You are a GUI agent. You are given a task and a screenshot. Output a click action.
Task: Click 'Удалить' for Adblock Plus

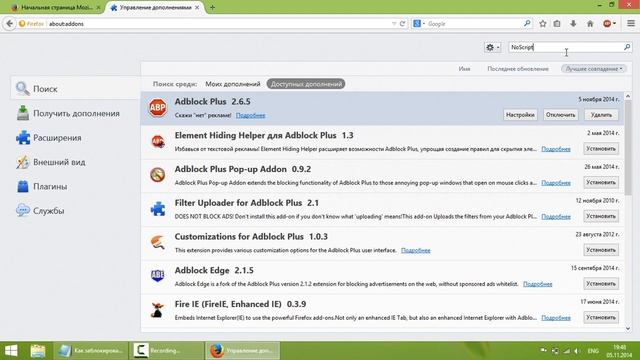pos(601,115)
